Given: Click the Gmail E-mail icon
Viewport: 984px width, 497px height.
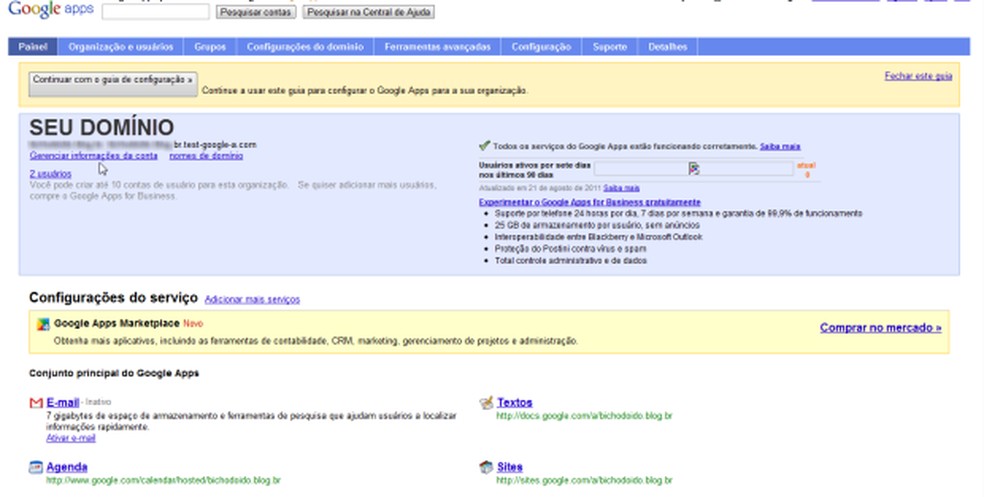Looking at the screenshot, I should pos(36,403).
